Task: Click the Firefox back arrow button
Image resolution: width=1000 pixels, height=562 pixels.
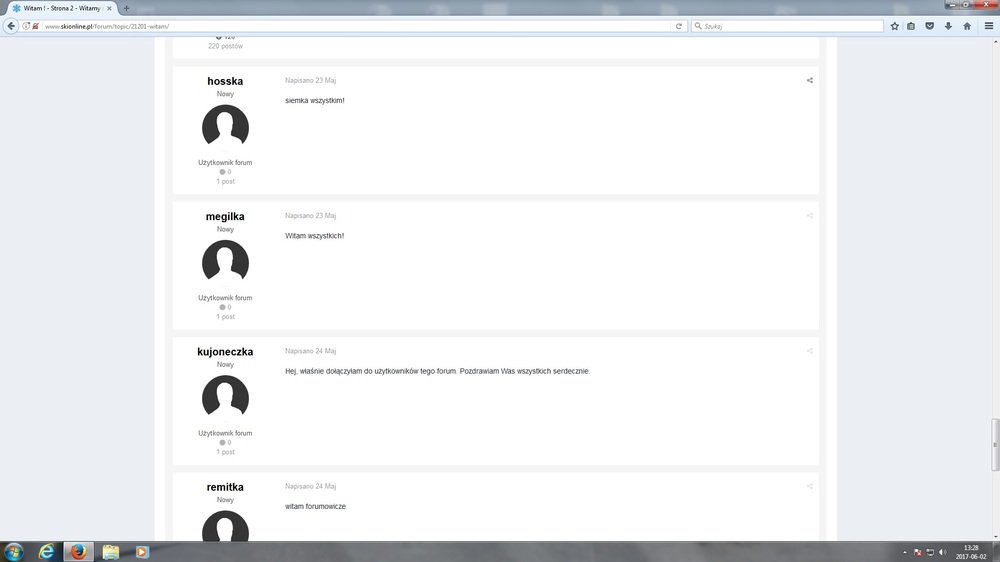Action: [x=11, y=26]
